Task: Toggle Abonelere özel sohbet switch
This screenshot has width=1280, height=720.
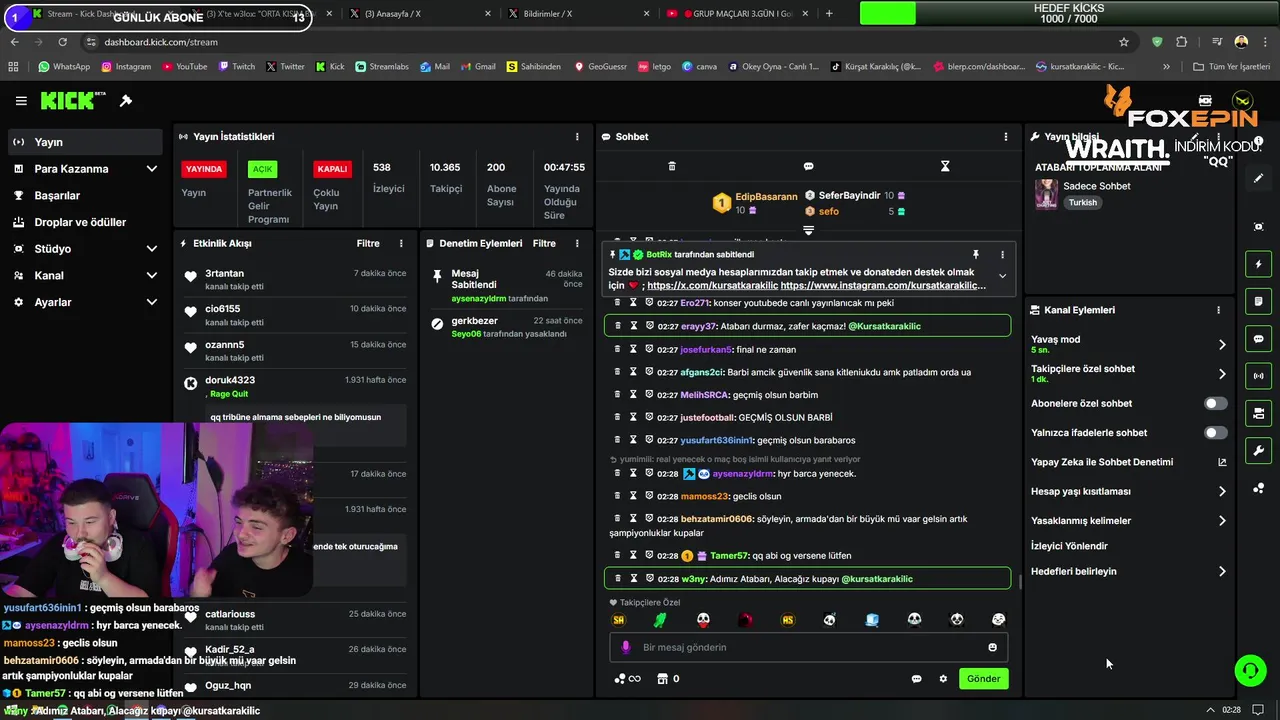Action: pyautogui.click(x=1215, y=404)
